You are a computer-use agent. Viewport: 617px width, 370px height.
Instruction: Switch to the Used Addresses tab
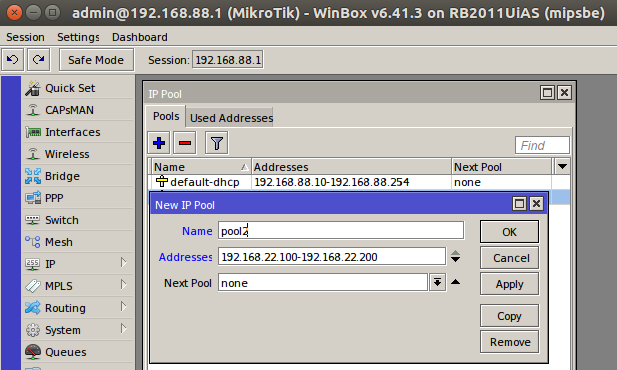pos(231,118)
